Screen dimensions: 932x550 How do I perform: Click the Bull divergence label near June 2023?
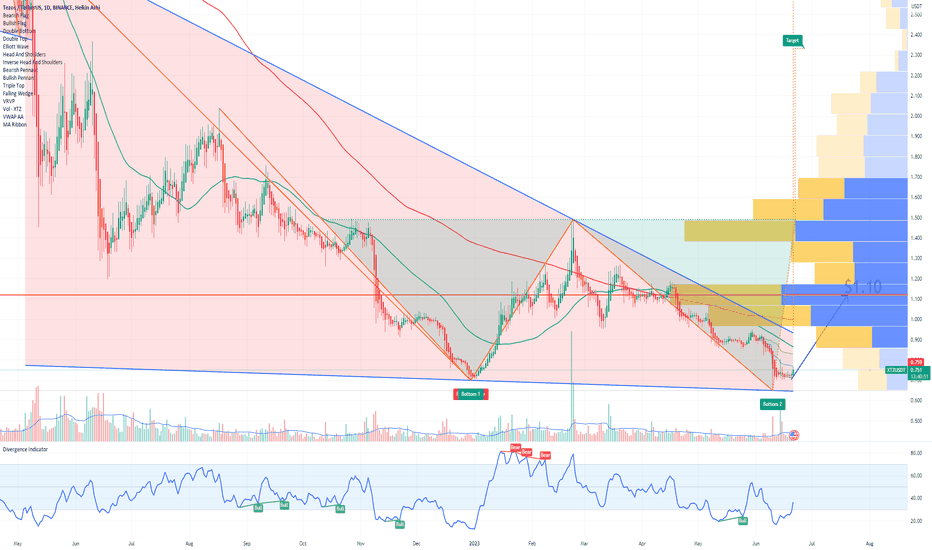coord(742,520)
